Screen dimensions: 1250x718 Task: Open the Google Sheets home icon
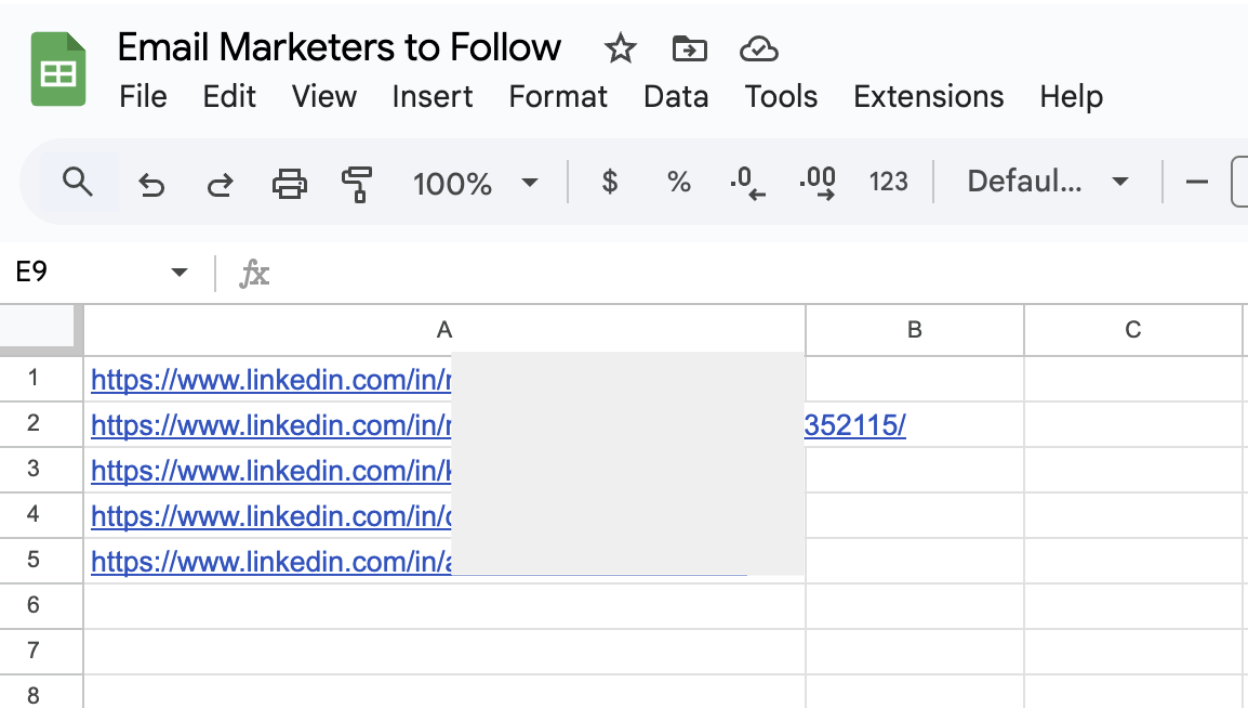click(x=58, y=69)
